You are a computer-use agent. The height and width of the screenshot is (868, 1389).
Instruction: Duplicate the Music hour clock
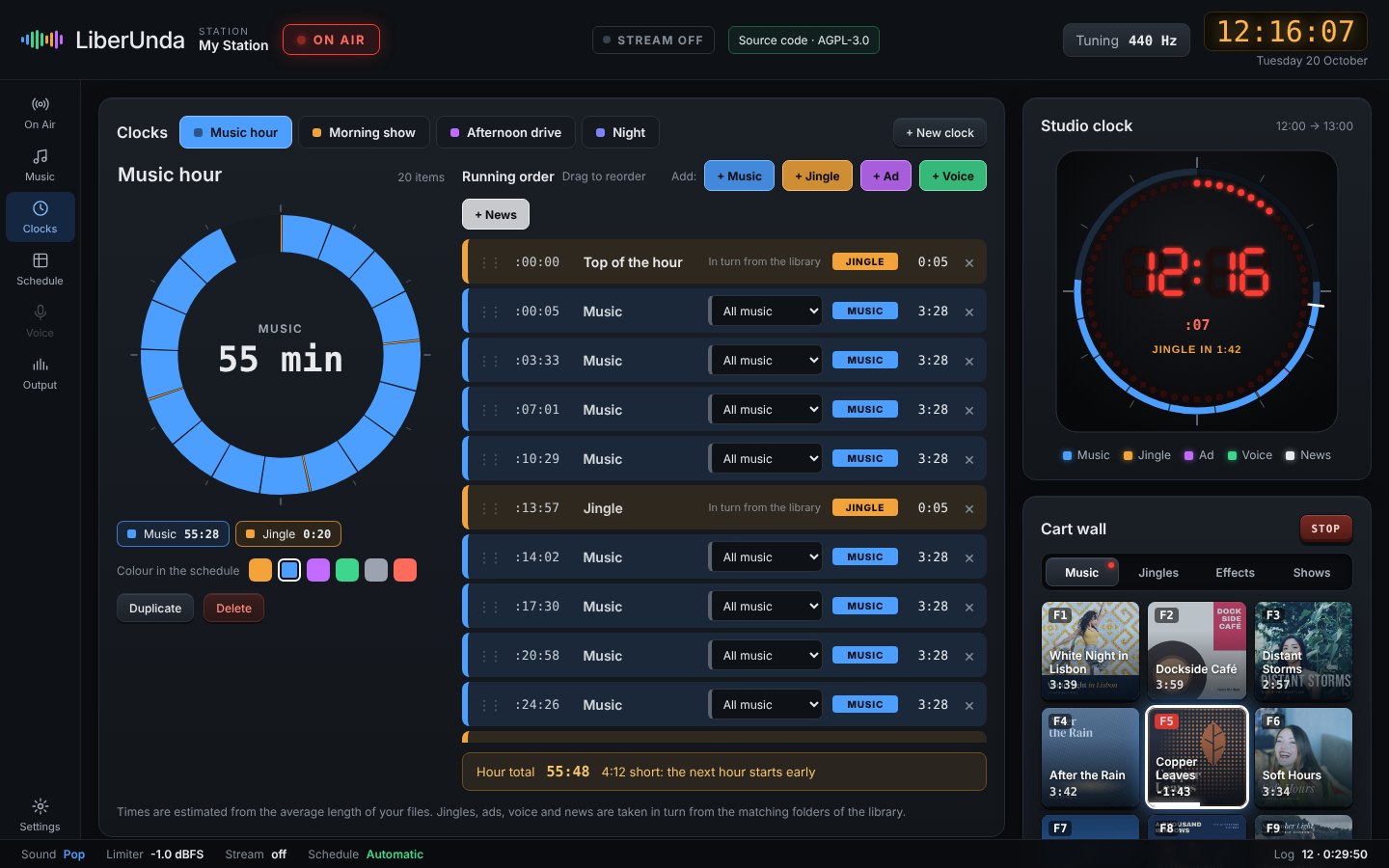pyautogui.click(x=155, y=609)
